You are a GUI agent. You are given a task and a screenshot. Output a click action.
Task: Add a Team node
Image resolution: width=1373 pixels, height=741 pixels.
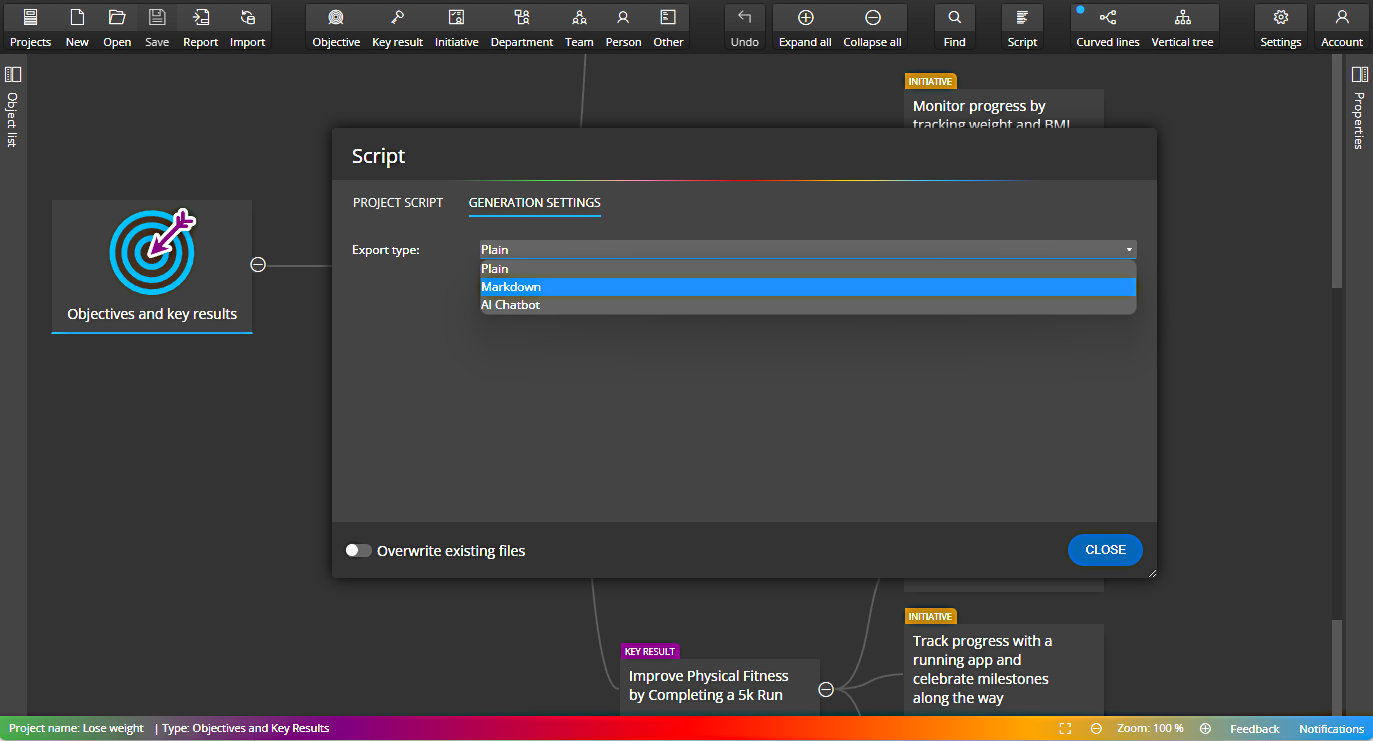pos(579,27)
